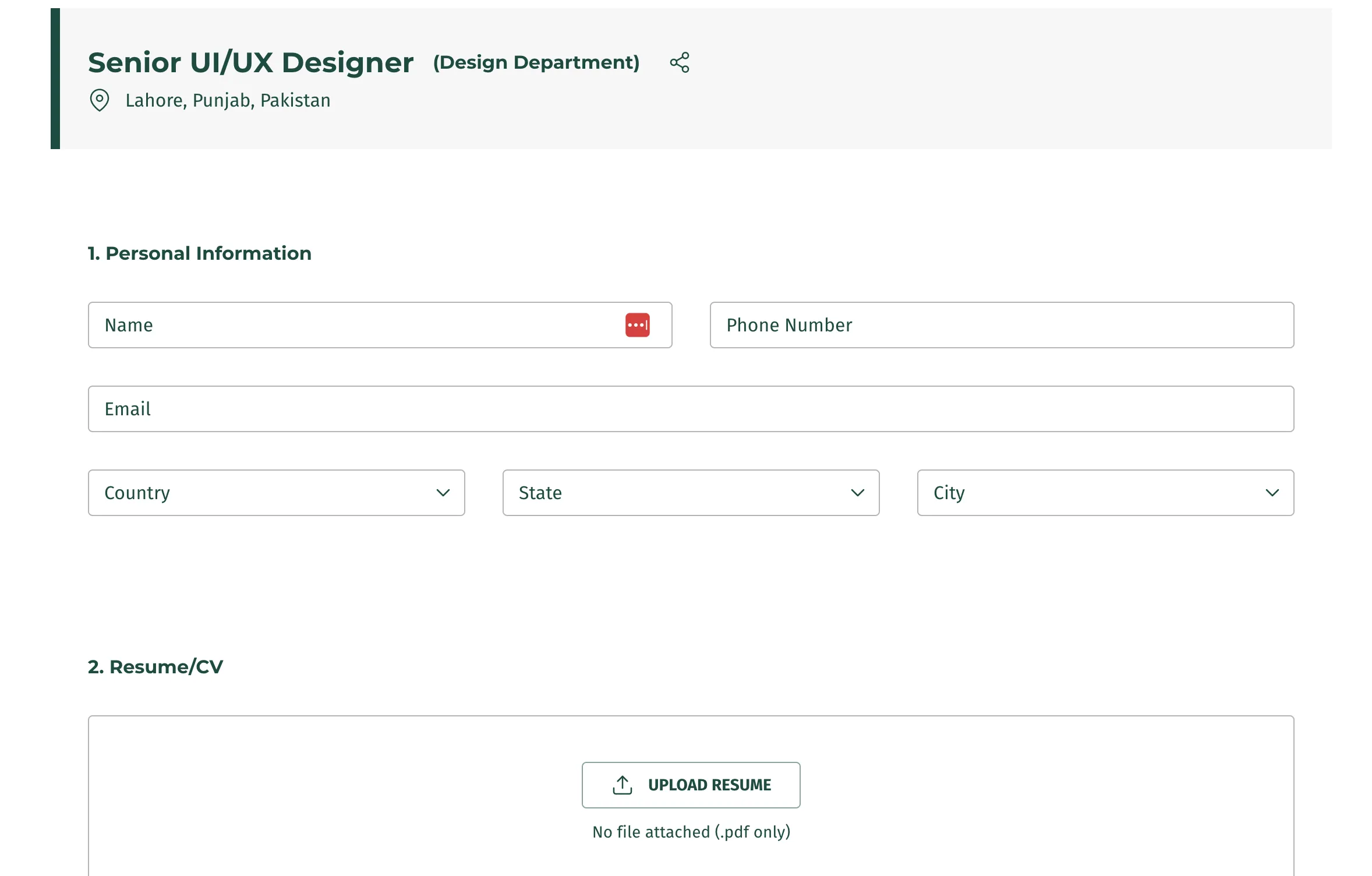Focus the Phone Number input field
The height and width of the screenshot is (876, 1372).
click(x=1002, y=325)
